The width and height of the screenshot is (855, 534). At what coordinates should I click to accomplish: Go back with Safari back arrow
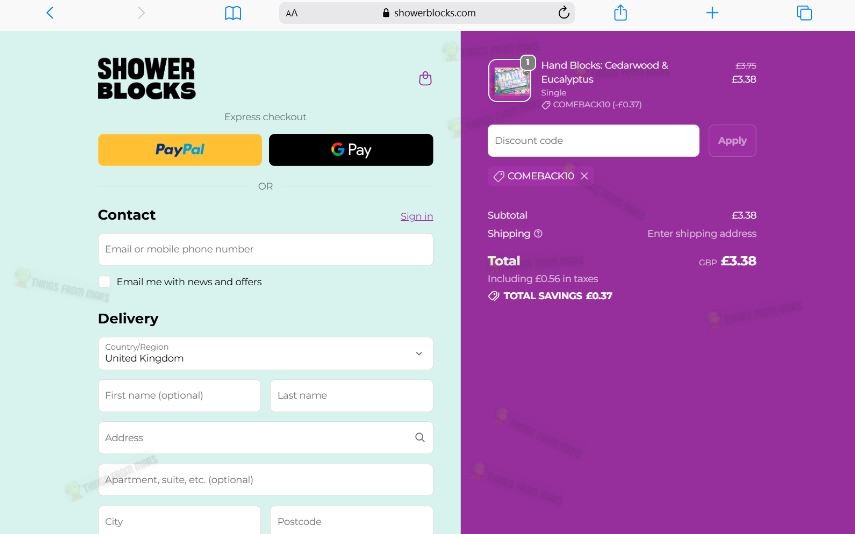click(50, 13)
